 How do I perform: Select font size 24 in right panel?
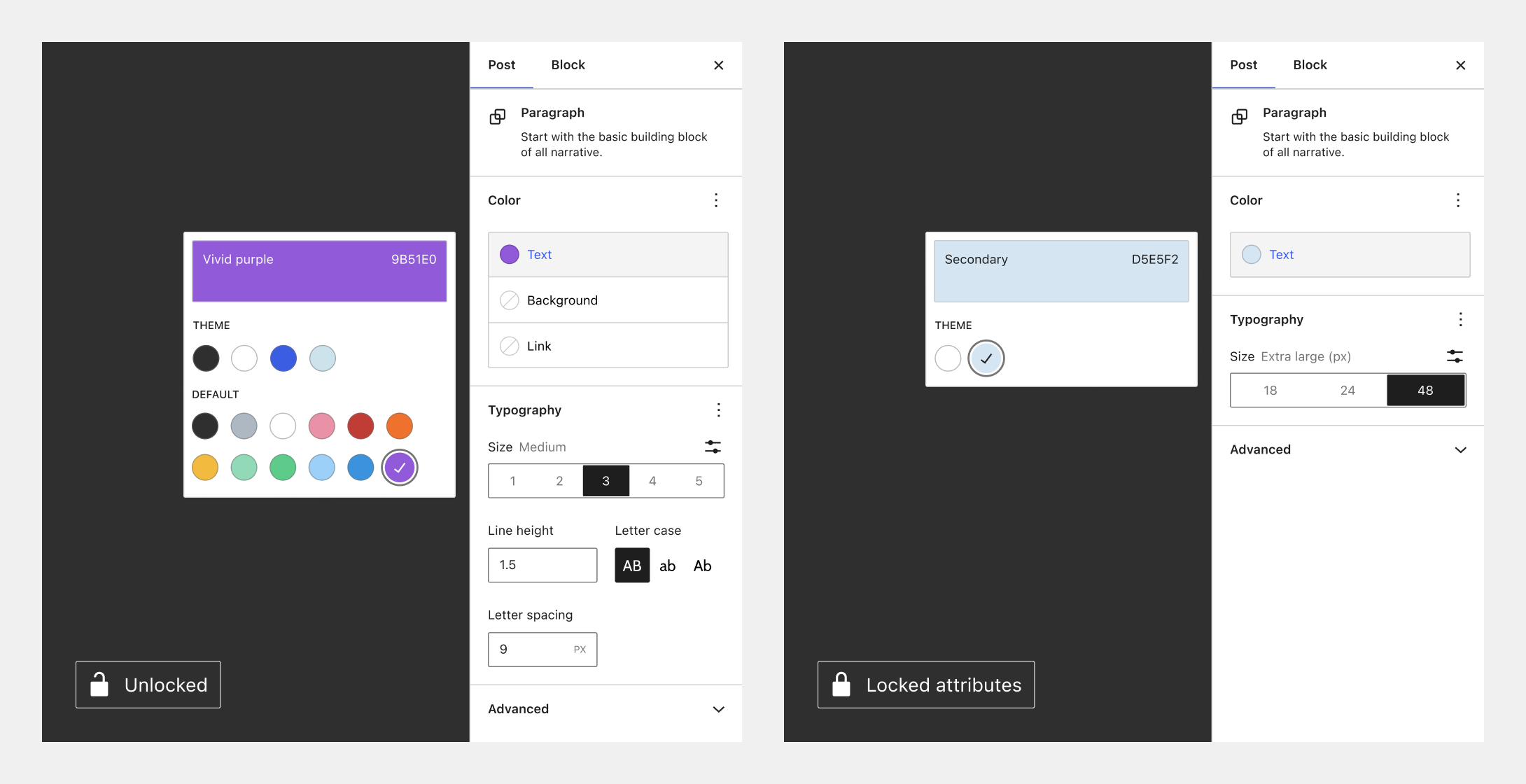click(x=1347, y=391)
